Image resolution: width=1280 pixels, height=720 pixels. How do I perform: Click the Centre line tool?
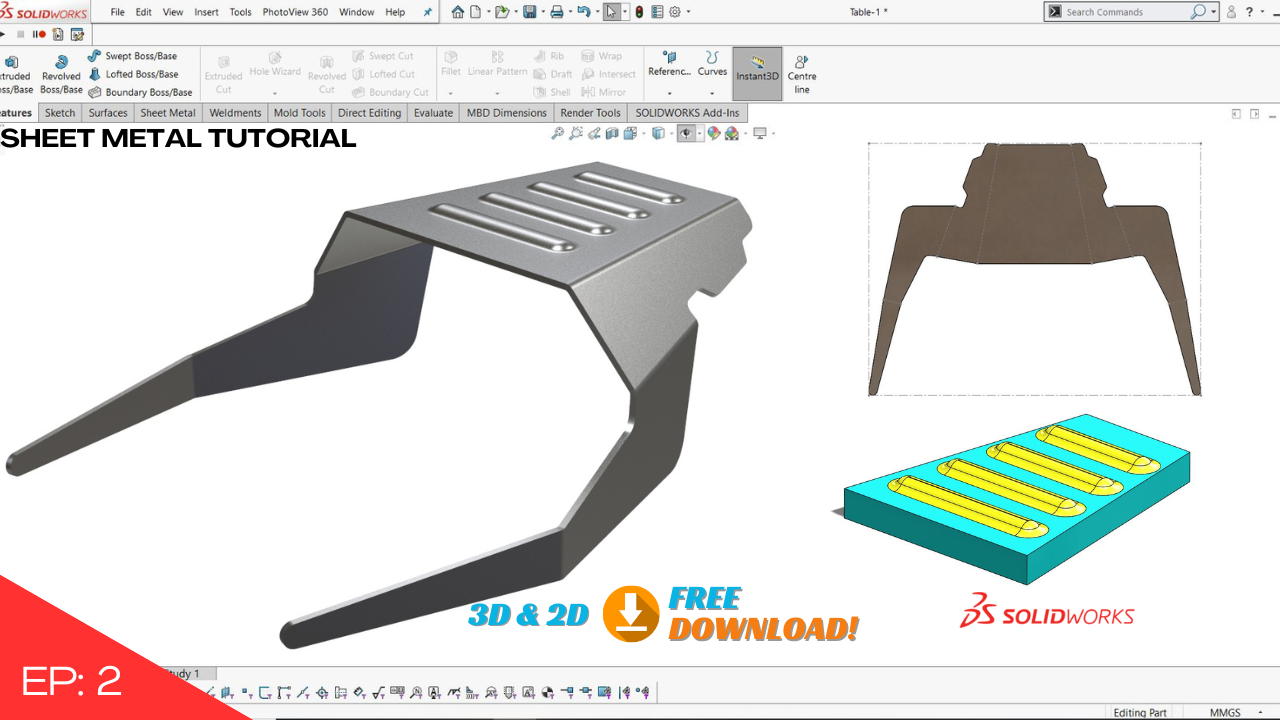pyautogui.click(x=801, y=74)
